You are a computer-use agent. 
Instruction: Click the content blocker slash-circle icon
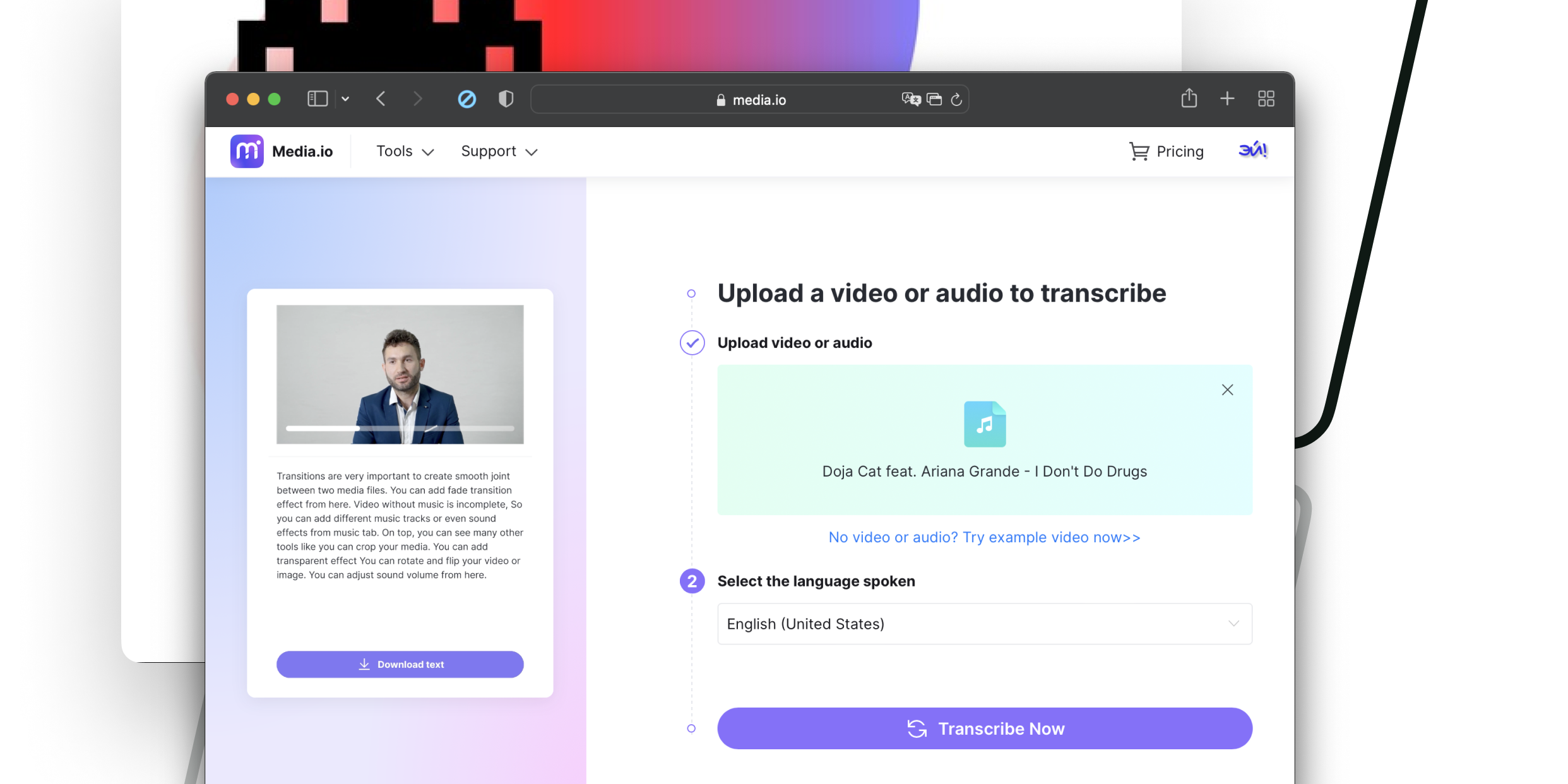pyautogui.click(x=466, y=99)
